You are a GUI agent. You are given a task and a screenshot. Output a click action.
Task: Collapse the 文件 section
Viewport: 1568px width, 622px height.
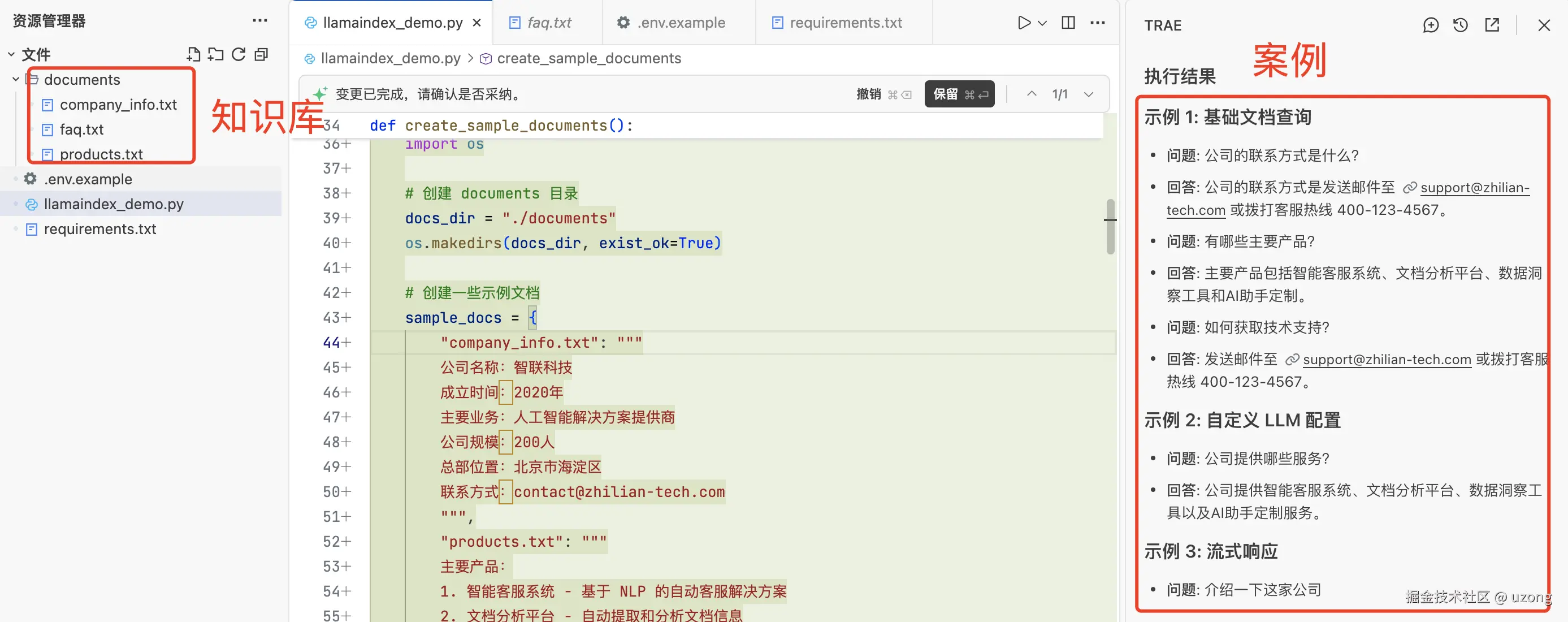(11, 54)
